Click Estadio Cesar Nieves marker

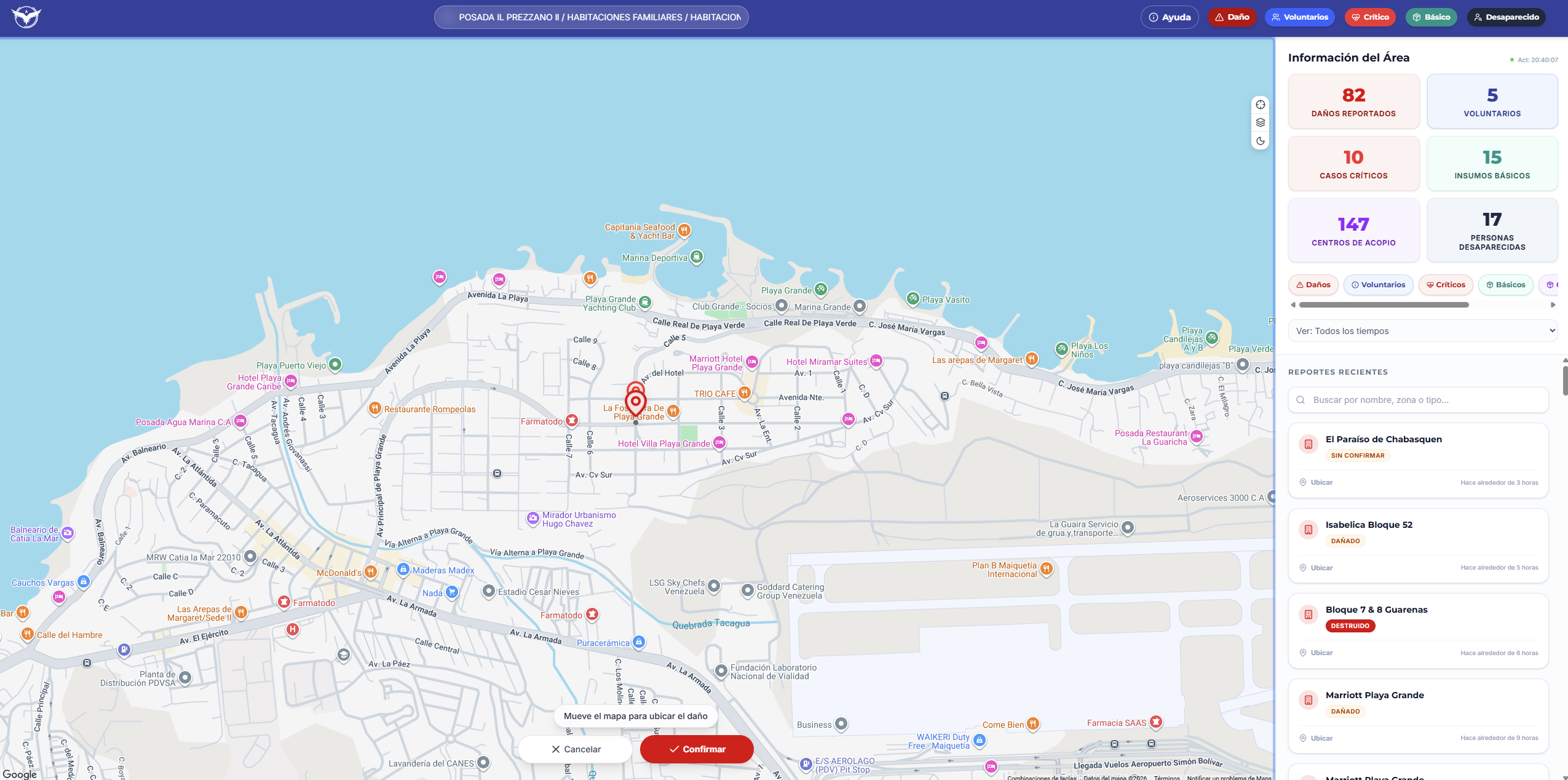pos(489,591)
